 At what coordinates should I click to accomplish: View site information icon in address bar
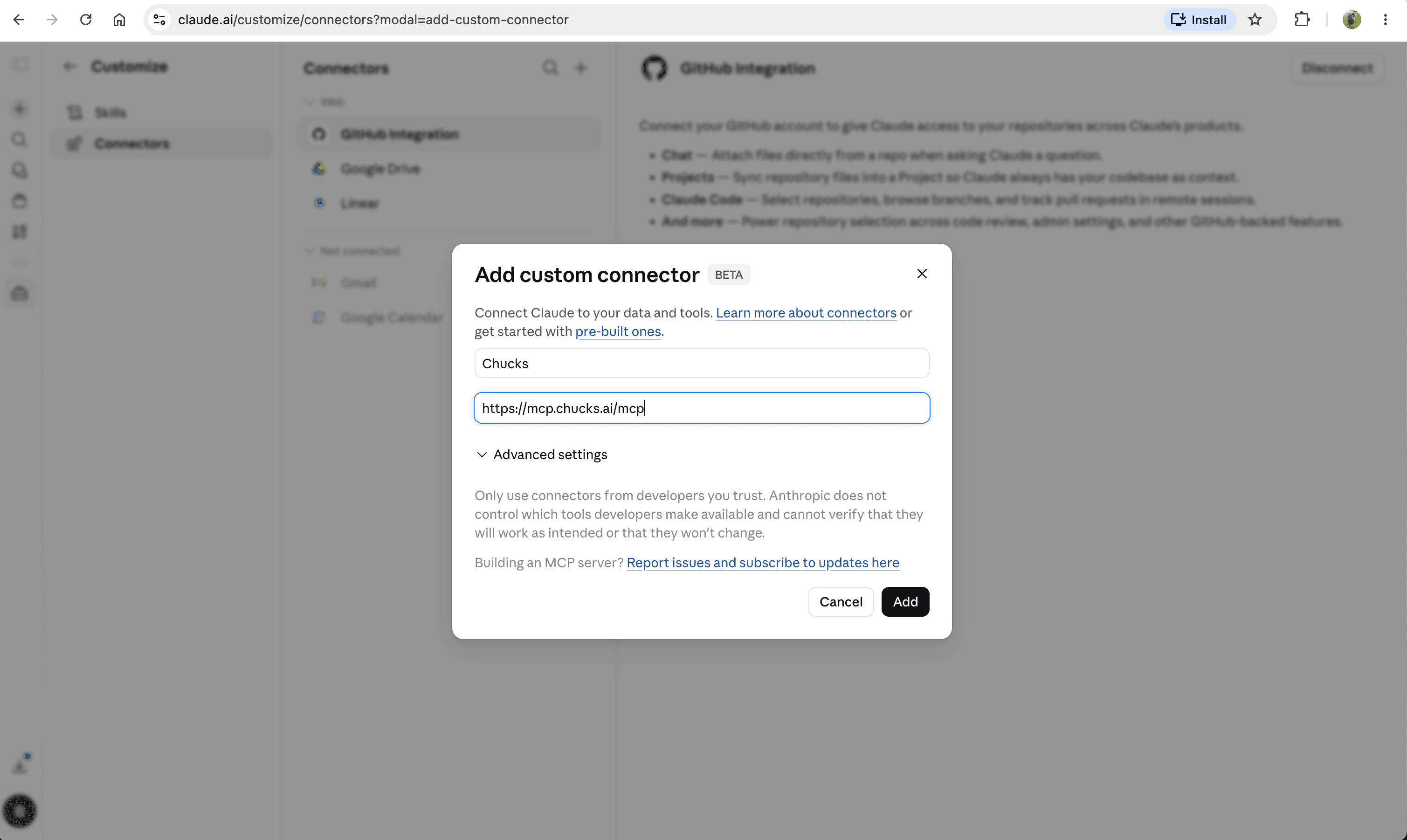[x=159, y=20]
